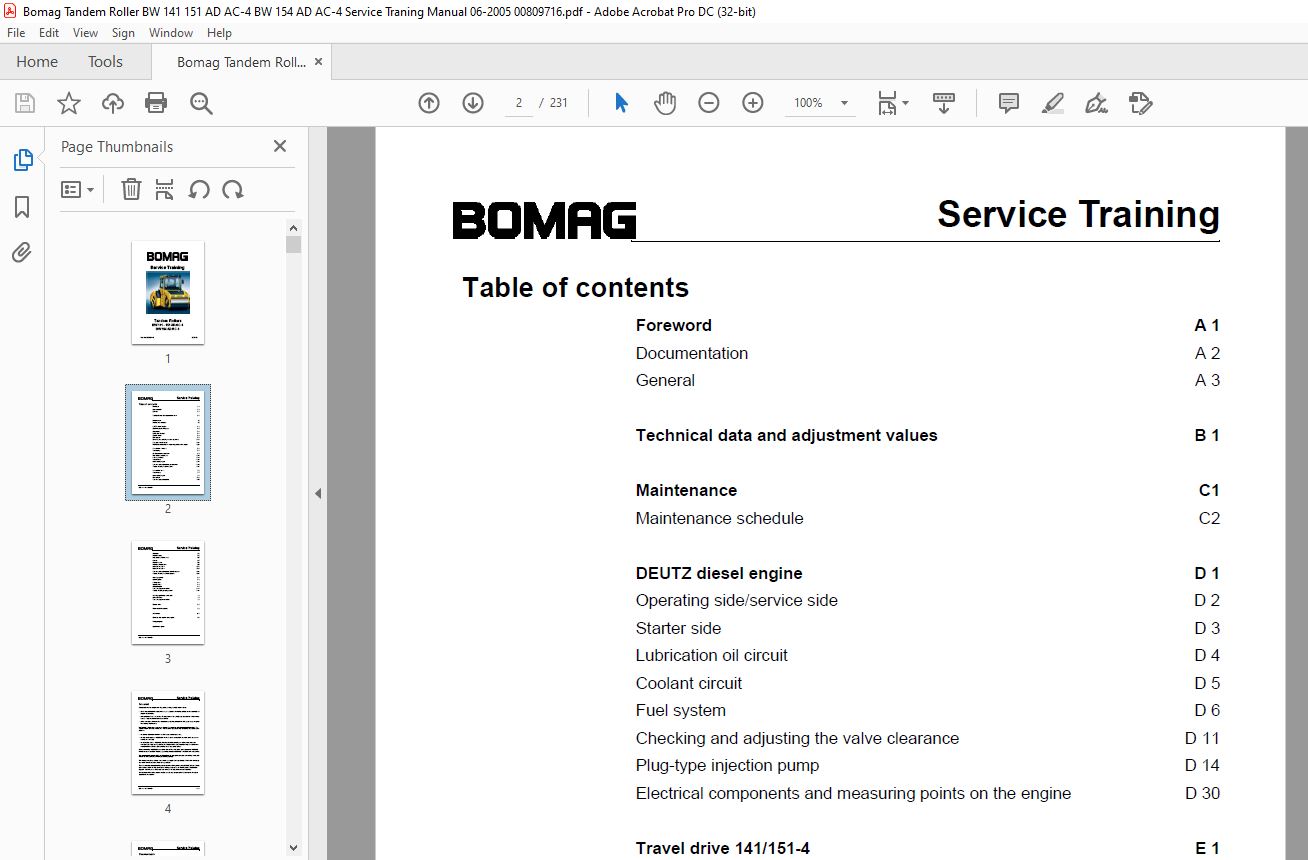Select page 4 thumbnail
The height and width of the screenshot is (860, 1308).
pyautogui.click(x=168, y=742)
